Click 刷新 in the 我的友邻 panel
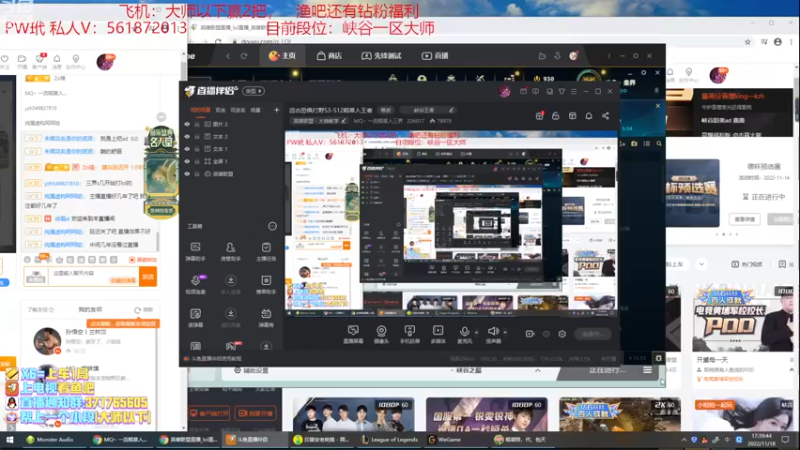 coord(143,310)
